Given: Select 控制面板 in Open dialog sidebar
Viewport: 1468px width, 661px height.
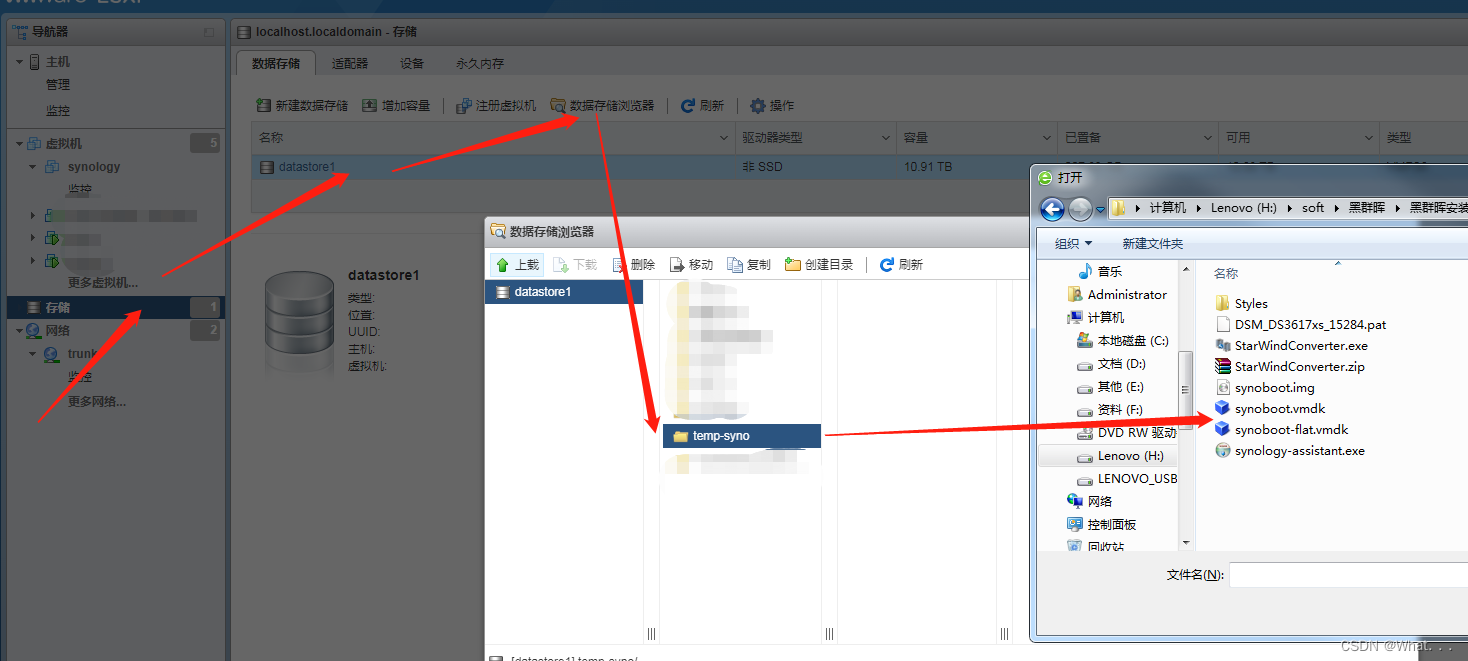Looking at the screenshot, I should (x=1101, y=524).
